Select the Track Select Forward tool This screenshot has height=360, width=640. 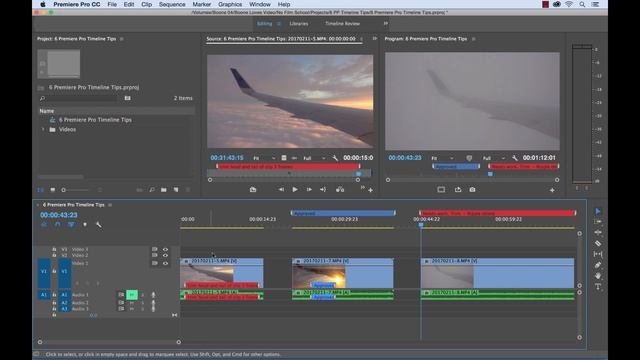tap(598, 222)
